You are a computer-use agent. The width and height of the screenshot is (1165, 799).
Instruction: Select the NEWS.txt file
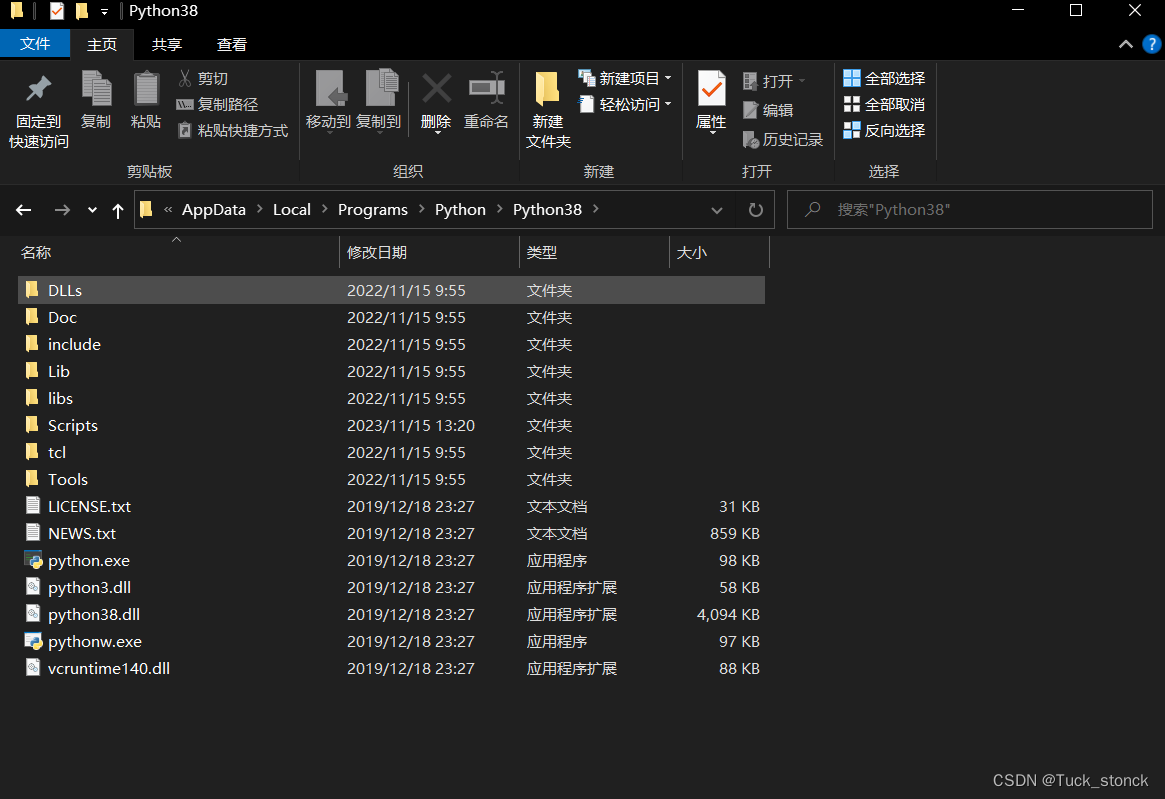391,534
